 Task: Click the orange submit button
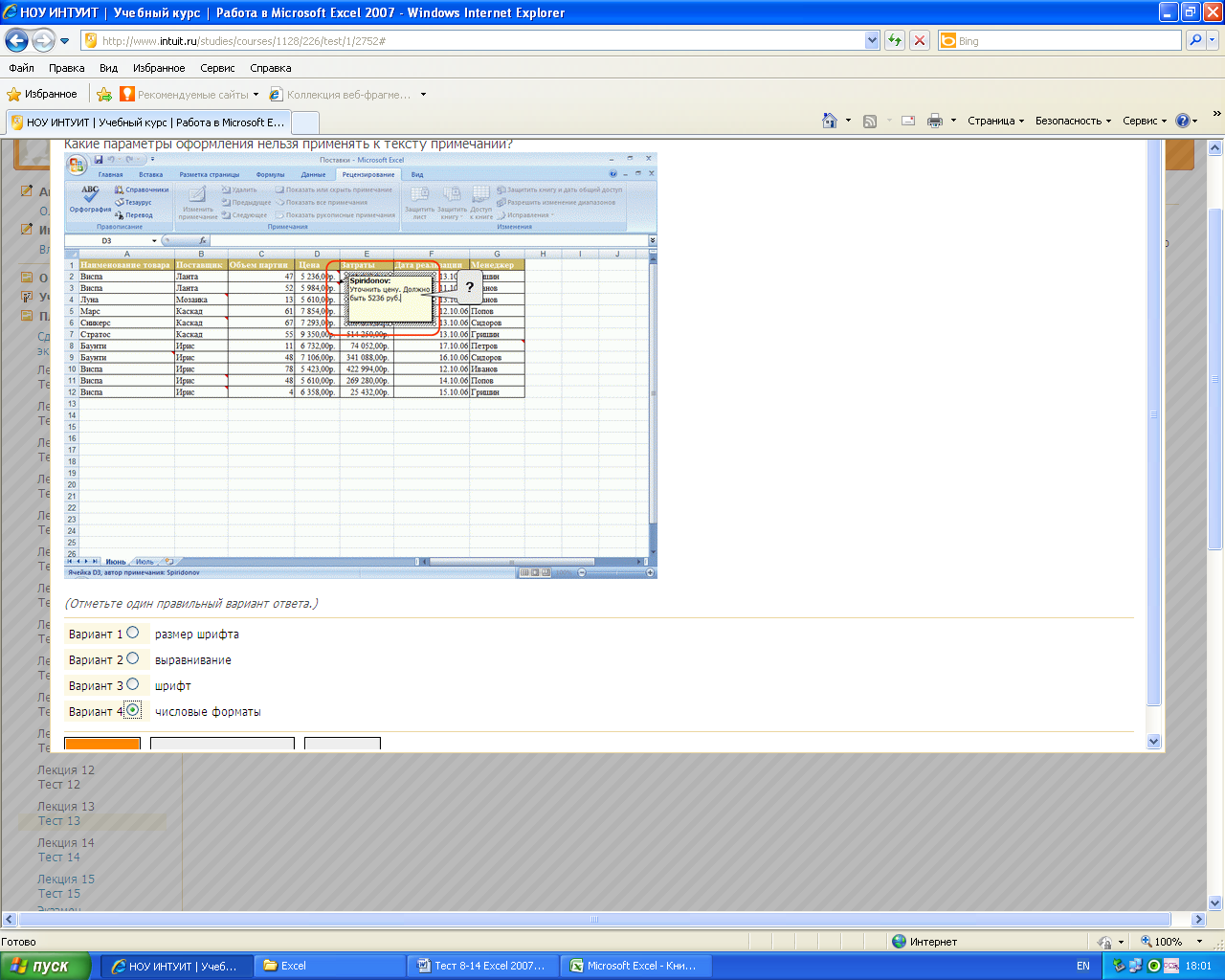click(x=102, y=744)
